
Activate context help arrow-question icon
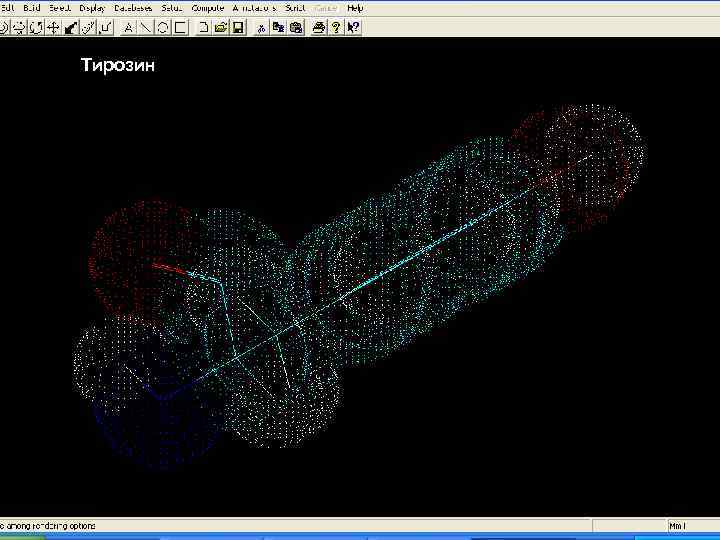(354, 28)
